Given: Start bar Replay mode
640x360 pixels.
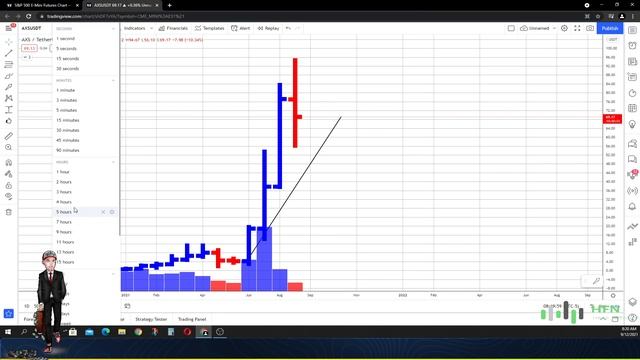Looking at the screenshot, I should click(268, 28).
